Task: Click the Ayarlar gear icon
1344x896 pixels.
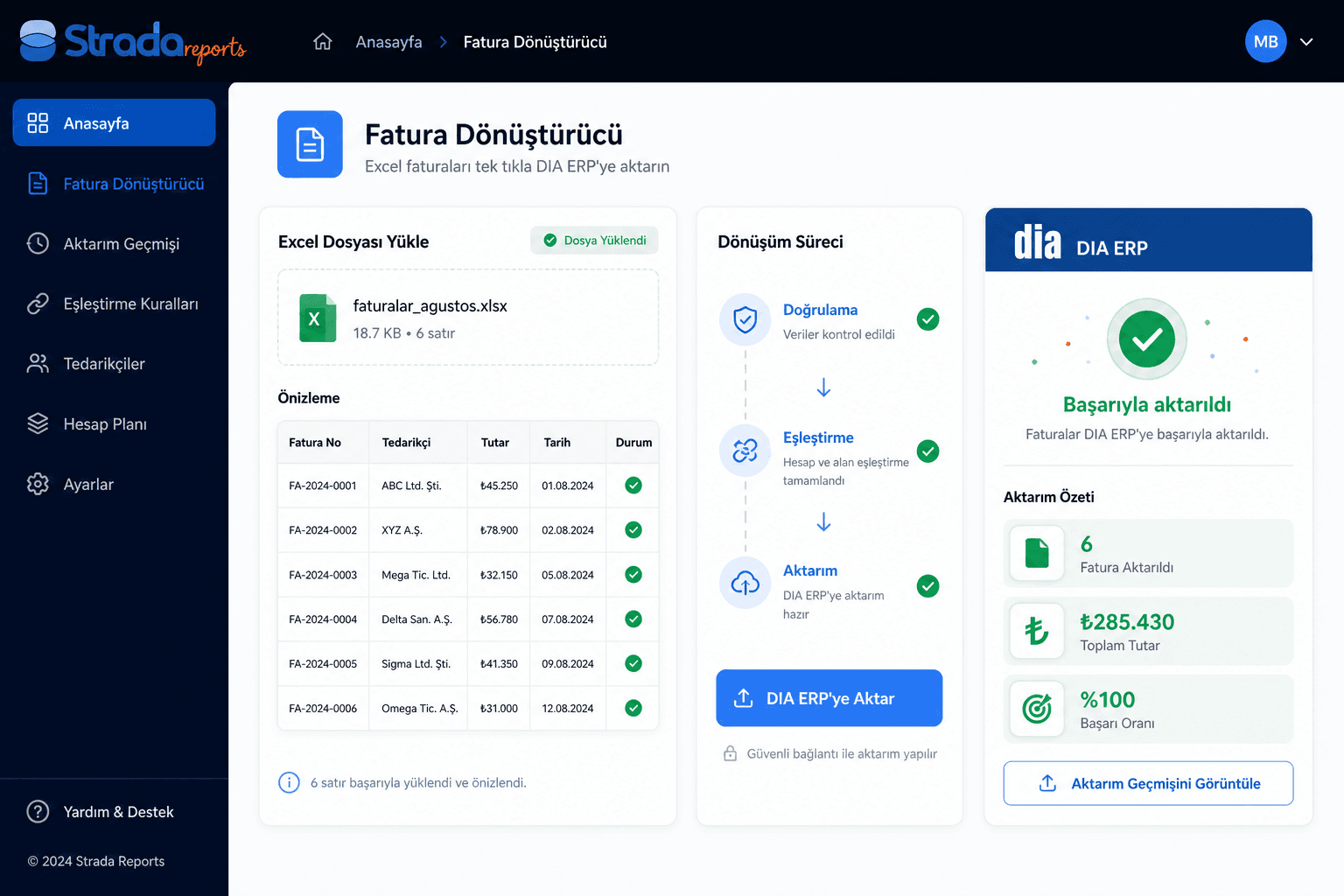Action: click(38, 484)
